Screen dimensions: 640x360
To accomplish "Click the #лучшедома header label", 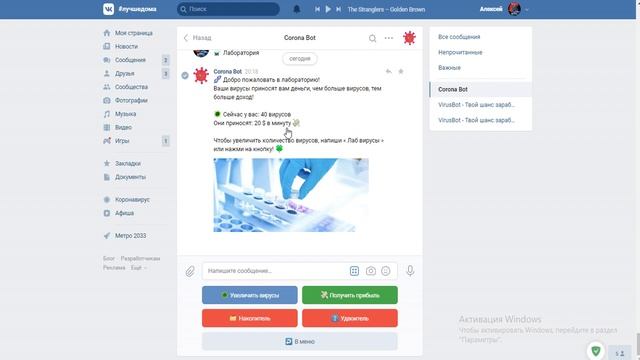I will [137, 9].
